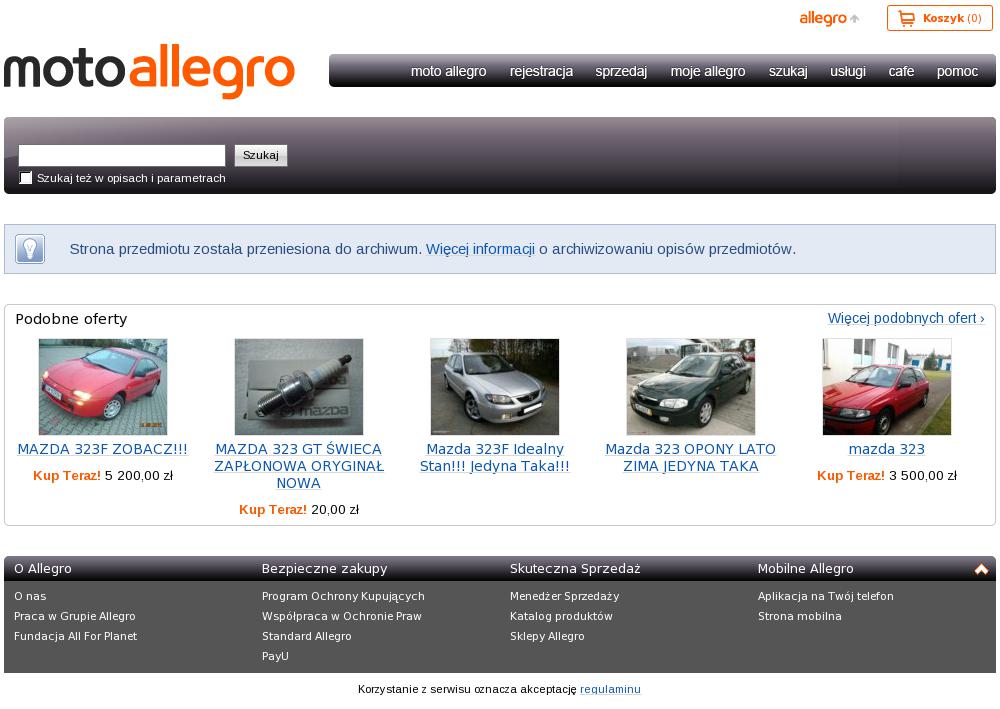Open 'Więcej podobnych ofert' link
This screenshot has height=709, width=1000.
coord(906,318)
